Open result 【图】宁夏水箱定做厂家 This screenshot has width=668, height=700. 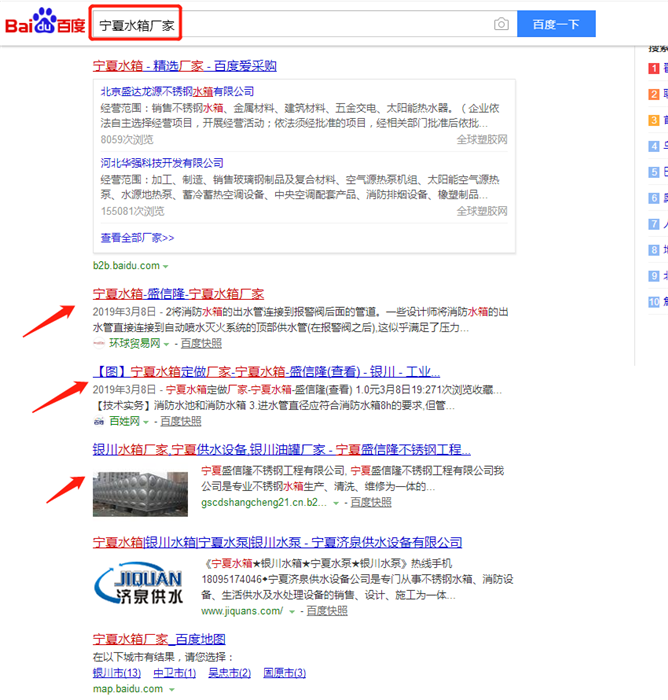tap(267, 372)
